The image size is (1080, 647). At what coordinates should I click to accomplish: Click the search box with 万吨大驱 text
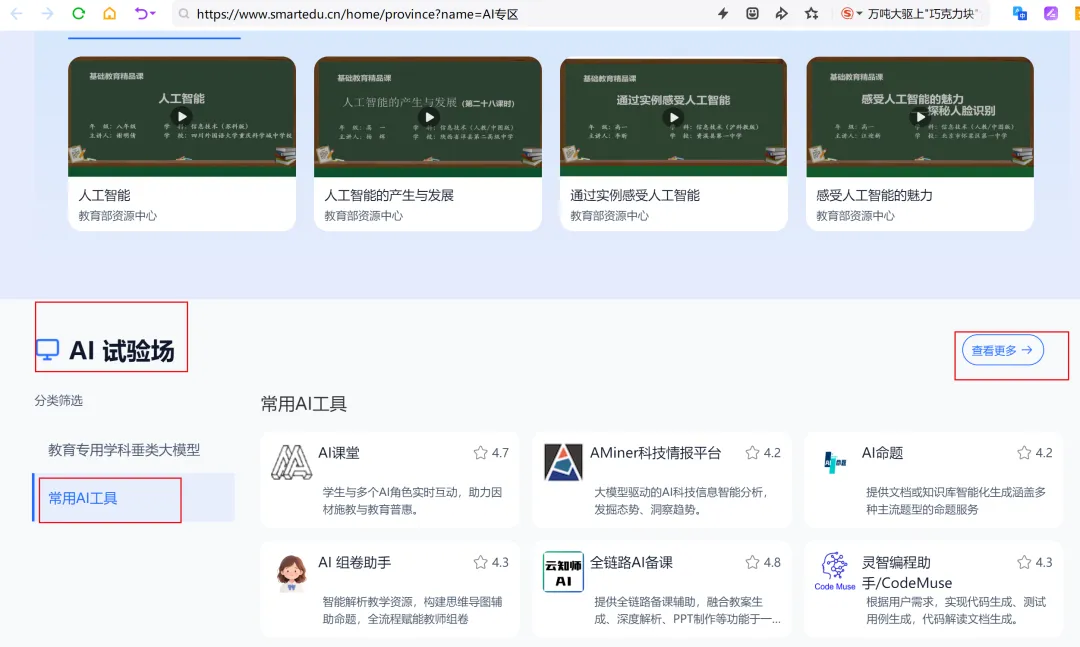click(x=923, y=14)
